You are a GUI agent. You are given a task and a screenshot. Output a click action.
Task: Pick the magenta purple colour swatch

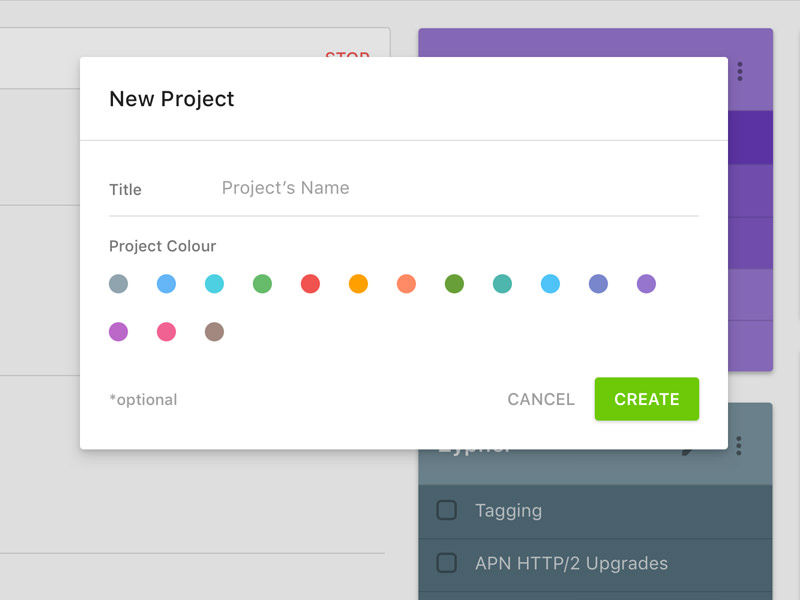[x=119, y=332]
